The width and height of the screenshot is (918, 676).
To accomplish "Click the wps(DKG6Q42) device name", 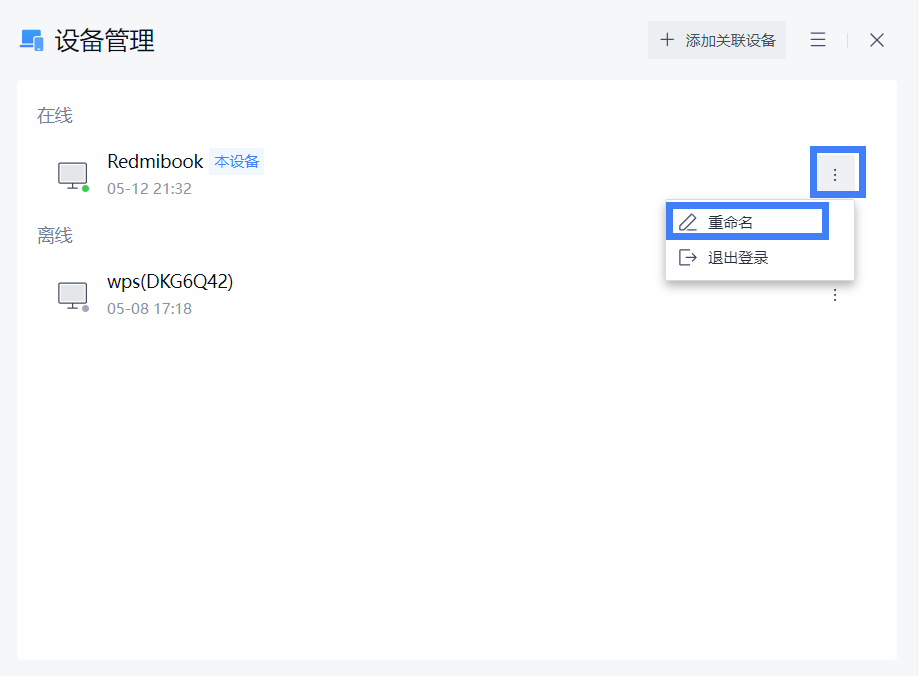I will click(x=170, y=282).
